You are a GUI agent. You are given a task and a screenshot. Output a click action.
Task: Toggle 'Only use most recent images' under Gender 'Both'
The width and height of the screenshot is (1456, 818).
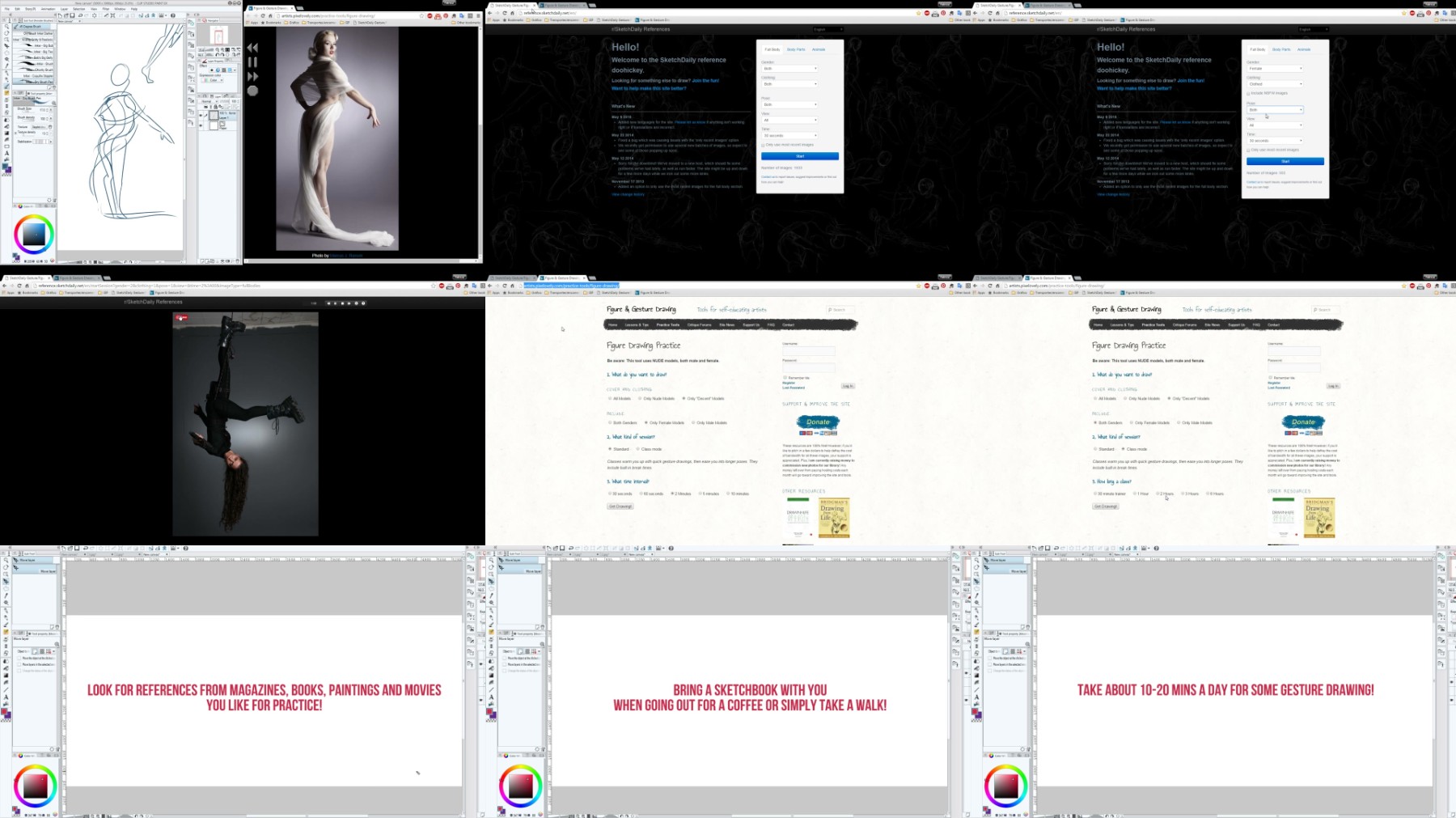(x=763, y=145)
